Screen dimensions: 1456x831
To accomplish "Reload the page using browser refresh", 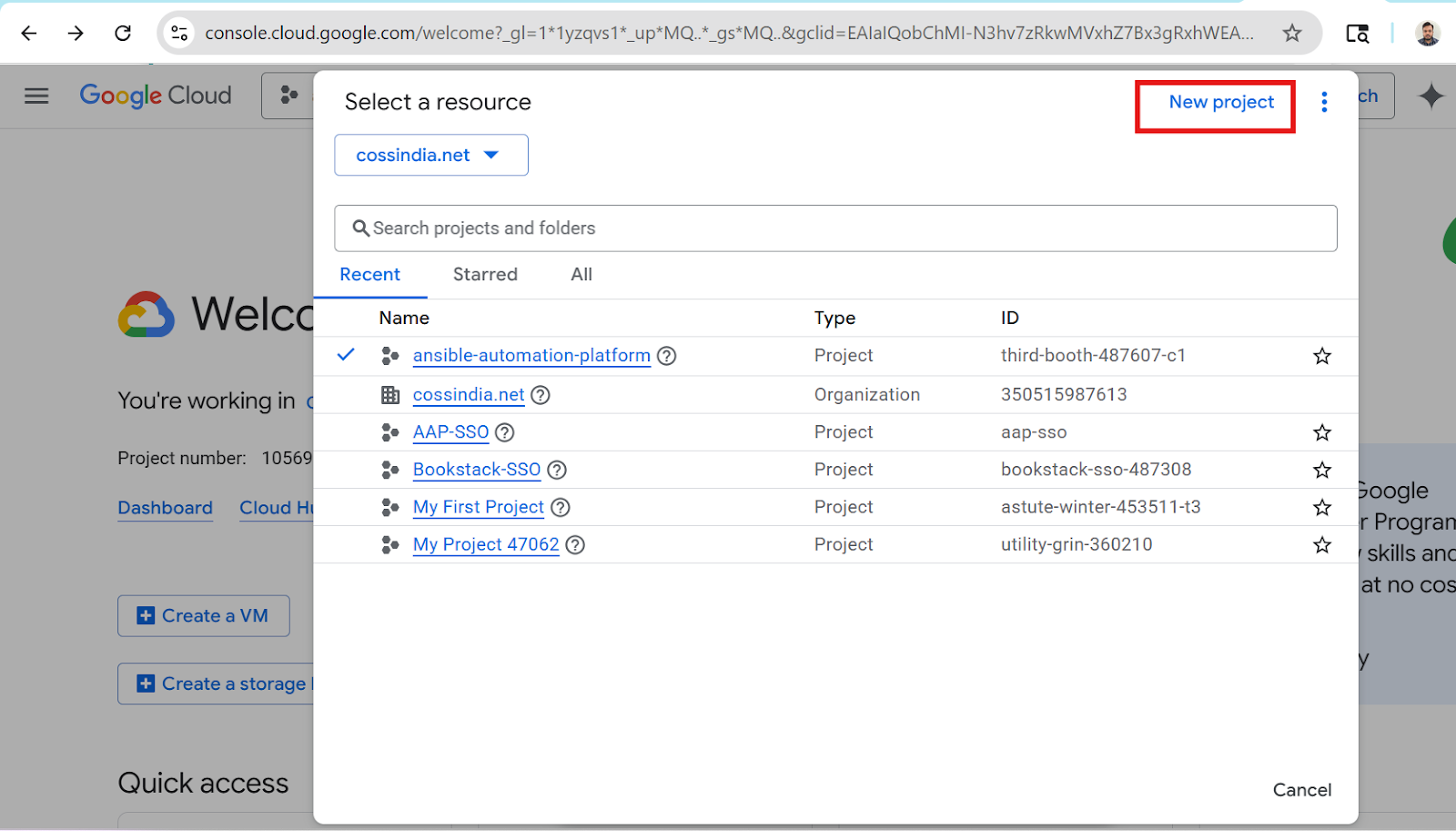I will coord(123,34).
